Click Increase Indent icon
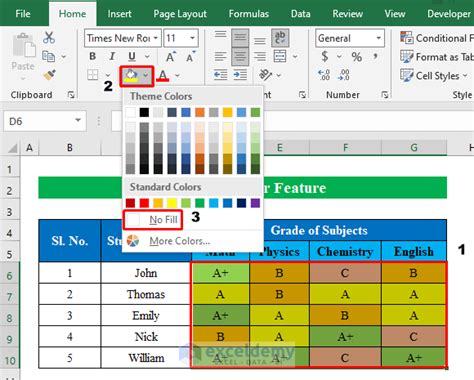Screen dimensions: 474x380 [x=240, y=75]
